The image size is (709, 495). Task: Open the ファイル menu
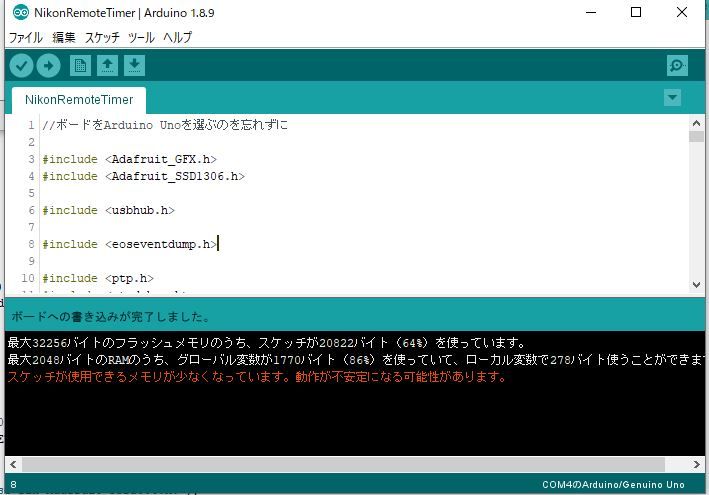(x=26, y=38)
